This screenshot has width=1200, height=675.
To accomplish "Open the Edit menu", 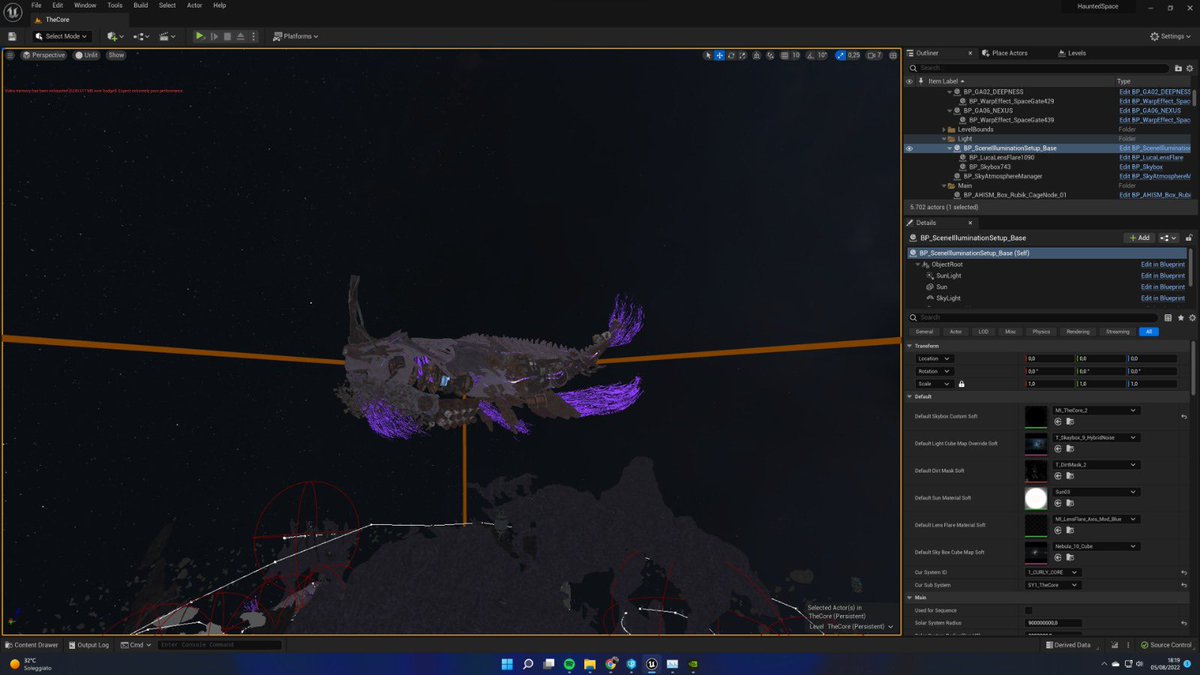I will [x=58, y=5].
